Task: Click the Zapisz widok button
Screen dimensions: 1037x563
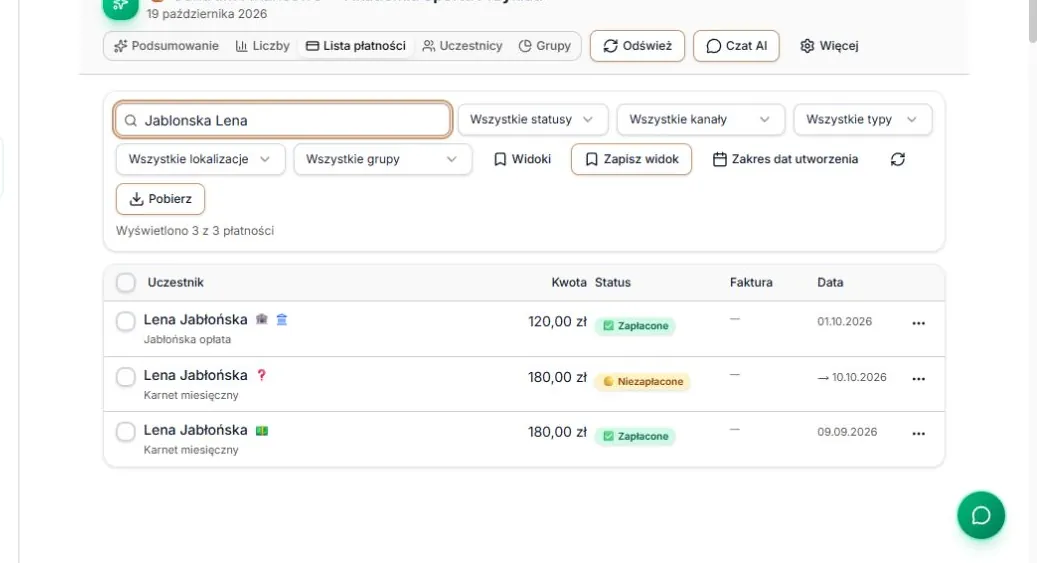Action: coord(632,159)
